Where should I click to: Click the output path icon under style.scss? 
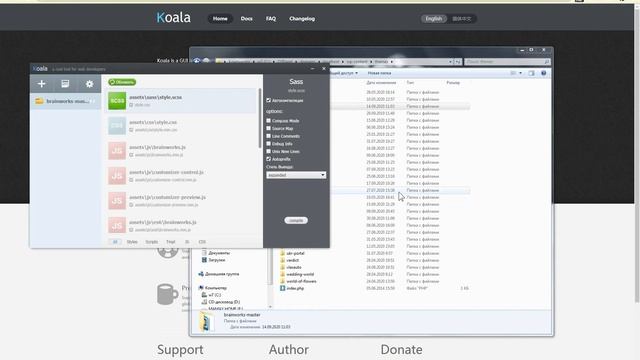point(131,105)
